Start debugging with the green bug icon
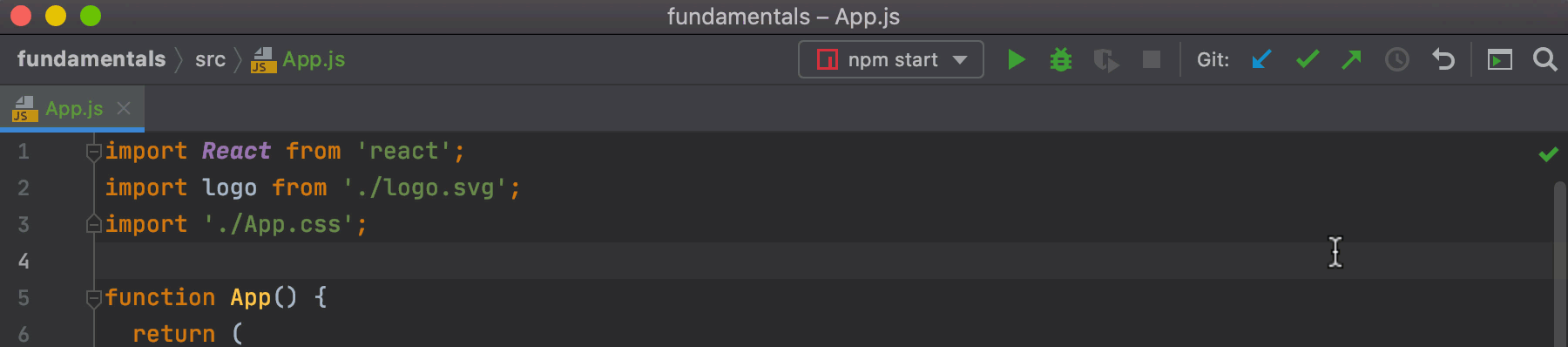Screen dimensions: 1568x347 1061,59
